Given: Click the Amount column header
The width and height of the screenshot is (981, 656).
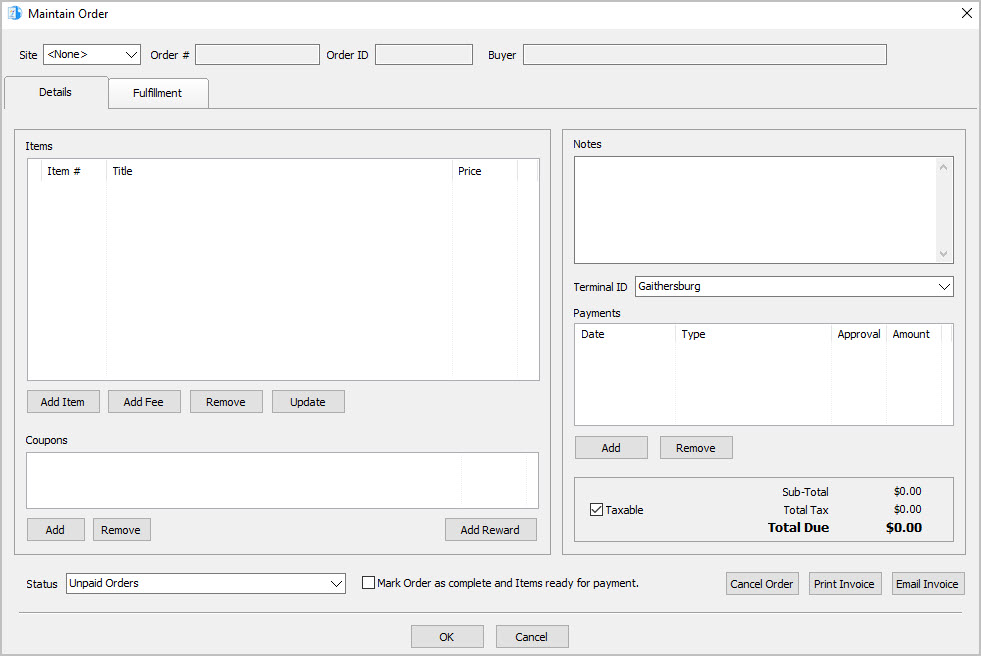Looking at the screenshot, I should coord(913,335).
